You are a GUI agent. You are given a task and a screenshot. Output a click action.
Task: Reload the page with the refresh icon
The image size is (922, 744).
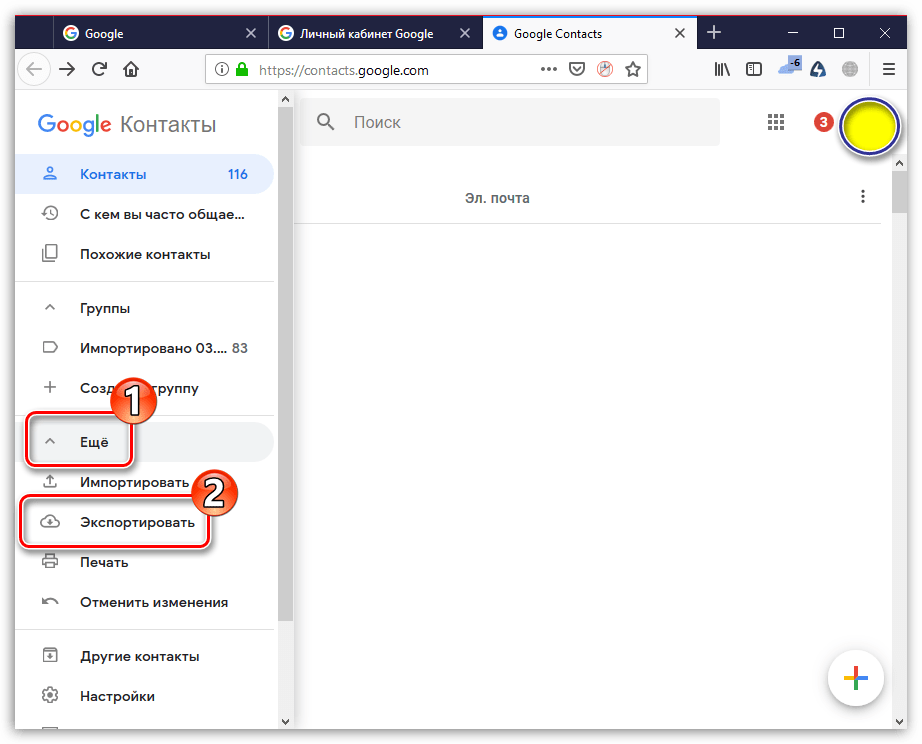point(99,69)
